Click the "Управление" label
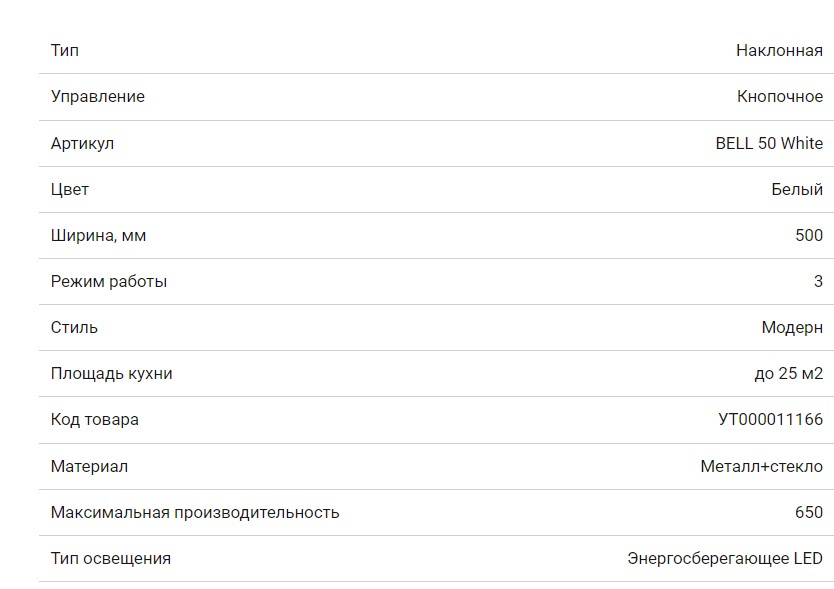 98,96
